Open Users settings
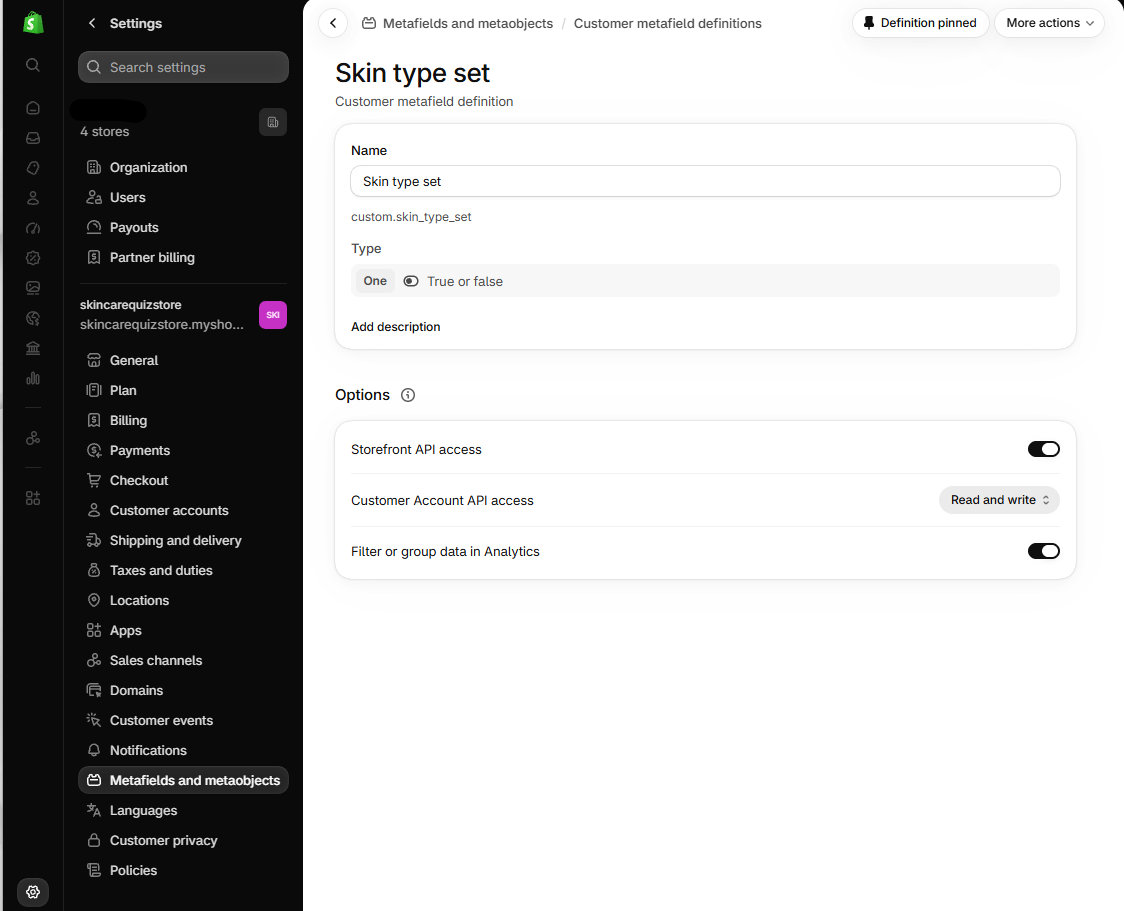 pyautogui.click(x=183, y=198)
